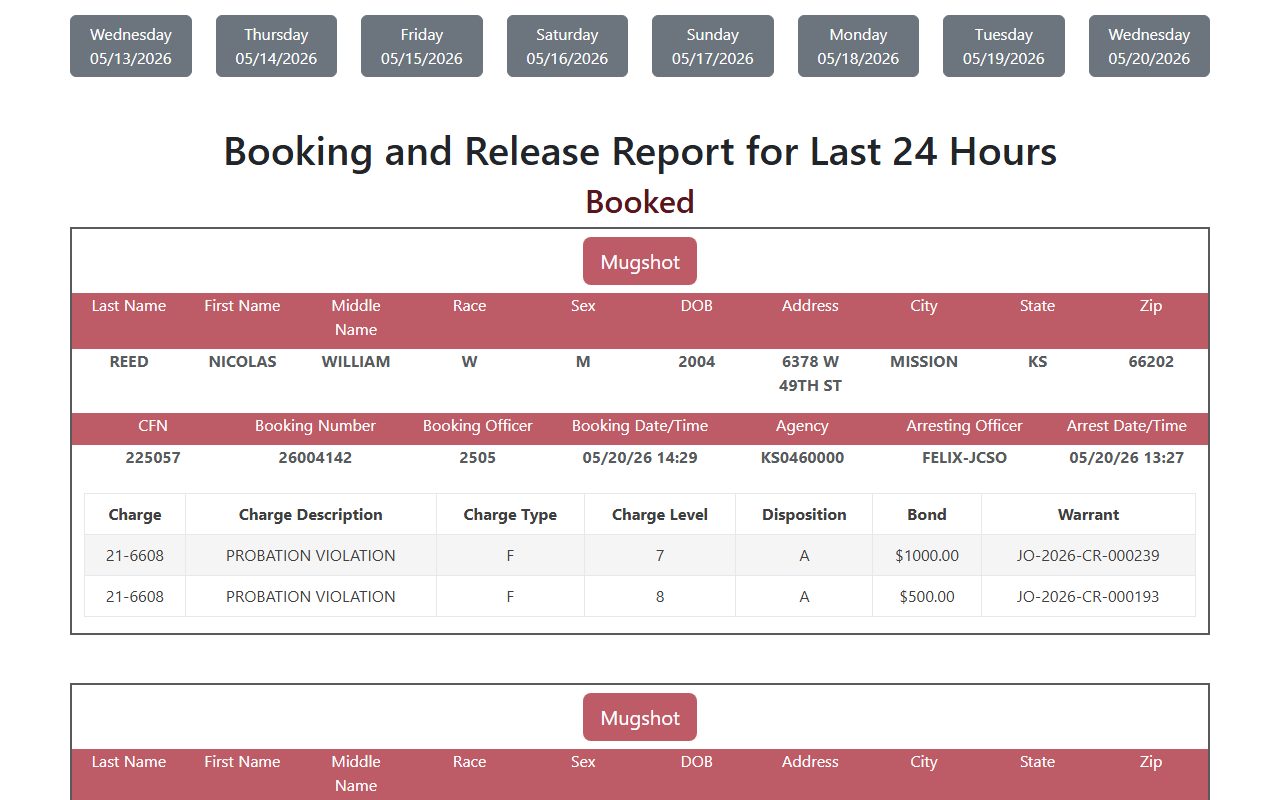
Task: Select the DOB value 2004
Action: click(x=697, y=362)
